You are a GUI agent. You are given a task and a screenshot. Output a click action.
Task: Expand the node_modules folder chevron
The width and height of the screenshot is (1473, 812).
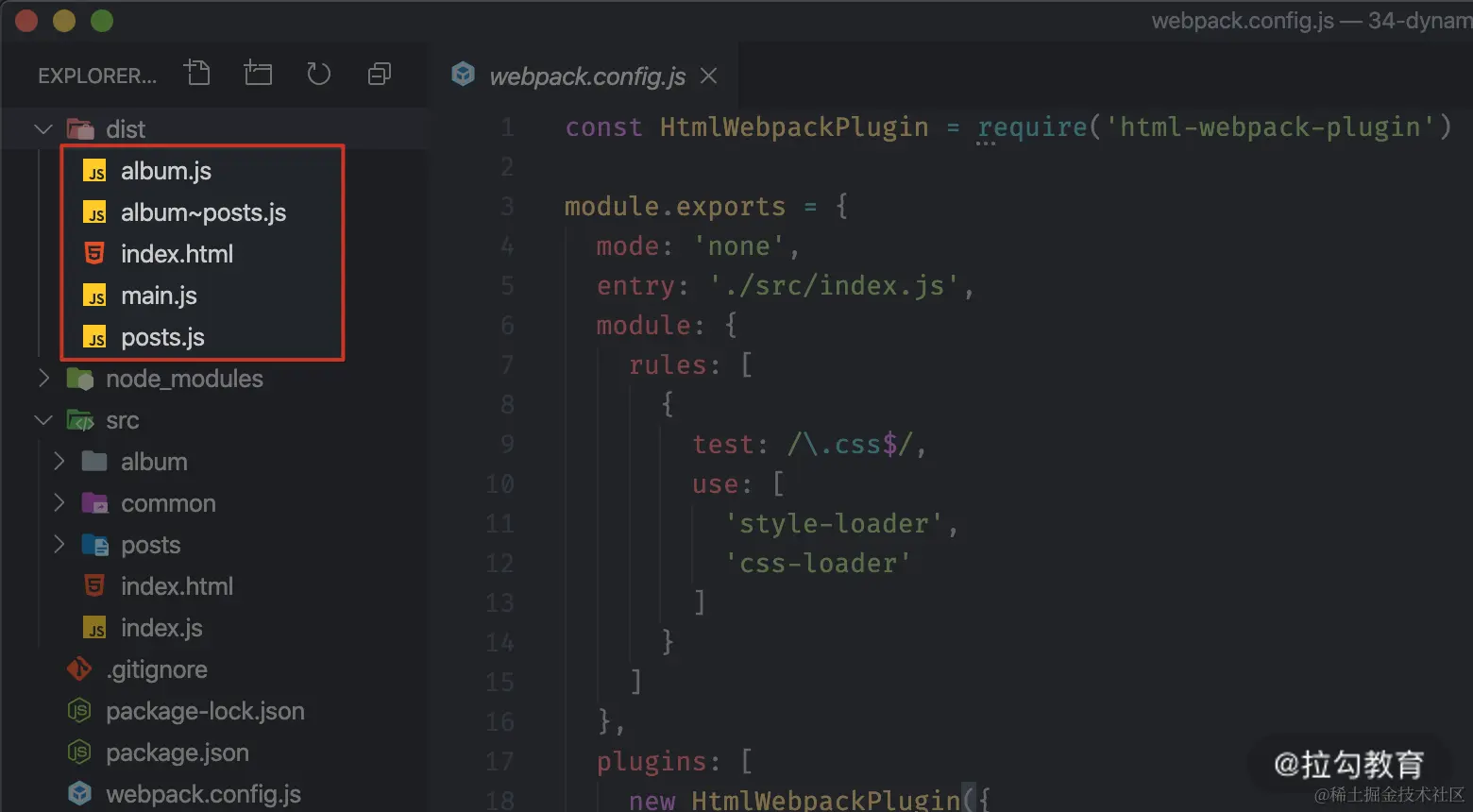[x=43, y=379]
